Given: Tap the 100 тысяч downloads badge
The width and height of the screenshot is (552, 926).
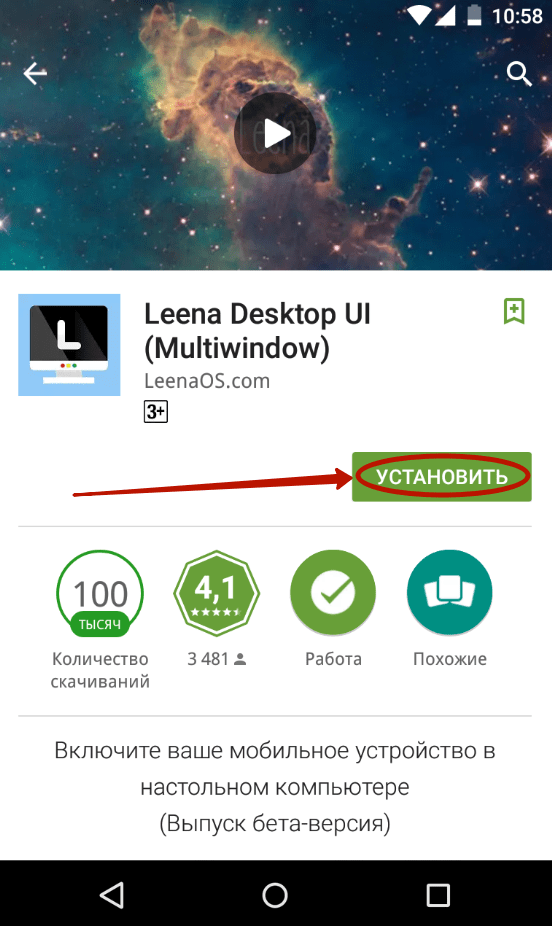Looking at the screenshot, I should [x=100, y=594].
